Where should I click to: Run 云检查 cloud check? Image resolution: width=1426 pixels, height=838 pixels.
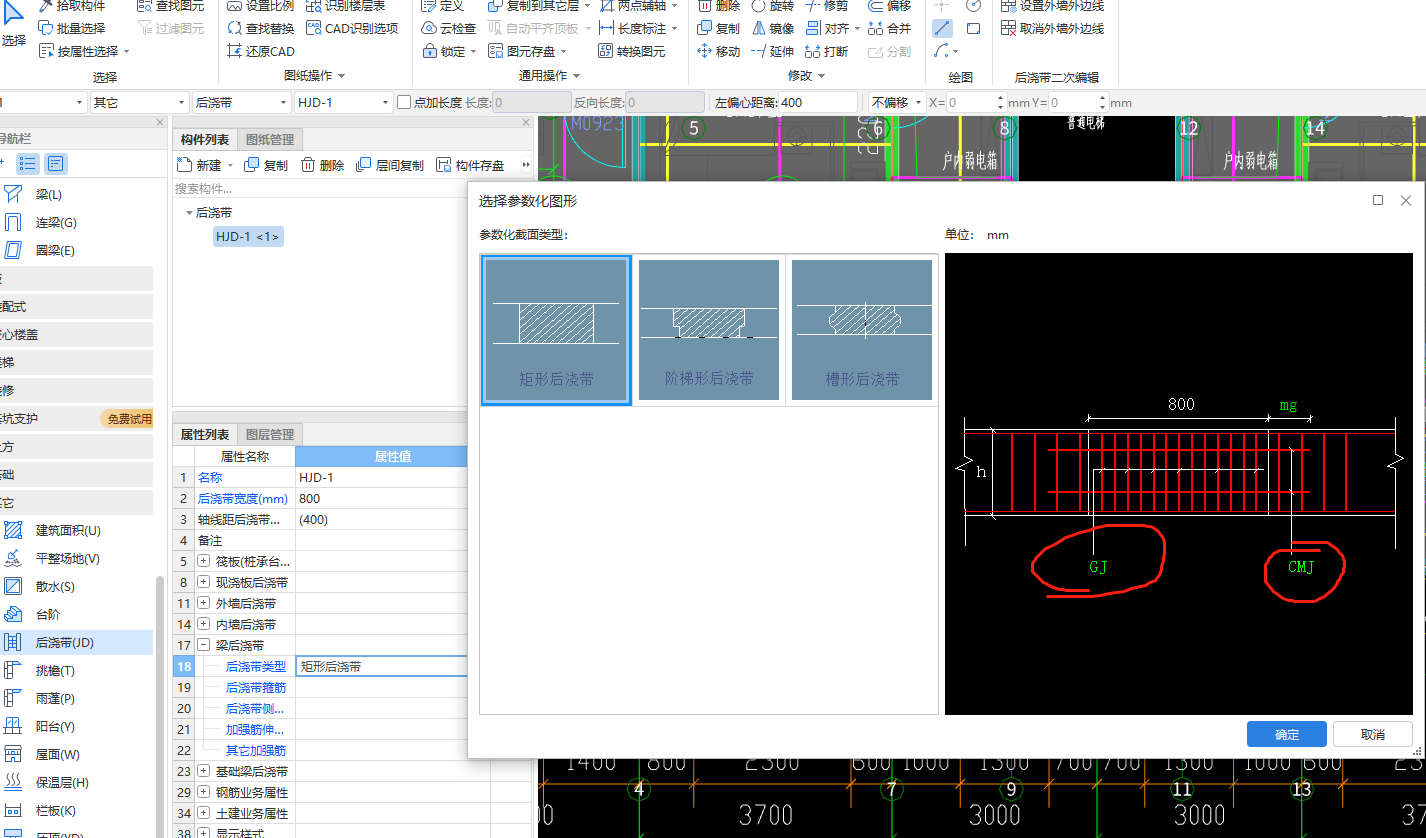(449, 28)
